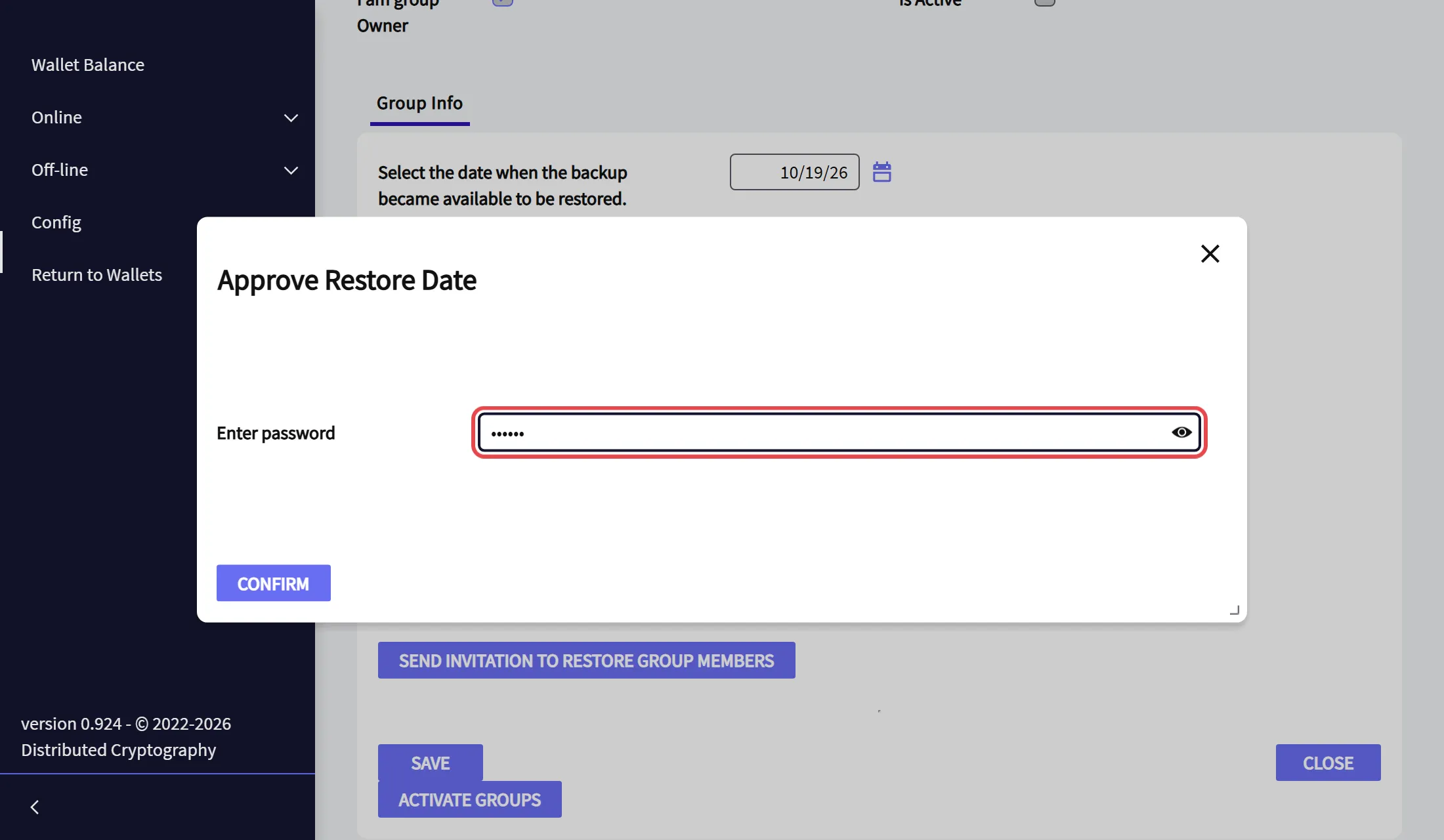This screenshot has width=1444, height=840.
Task: Click the Activate Groups button
Action: click(x=470, y=799)
